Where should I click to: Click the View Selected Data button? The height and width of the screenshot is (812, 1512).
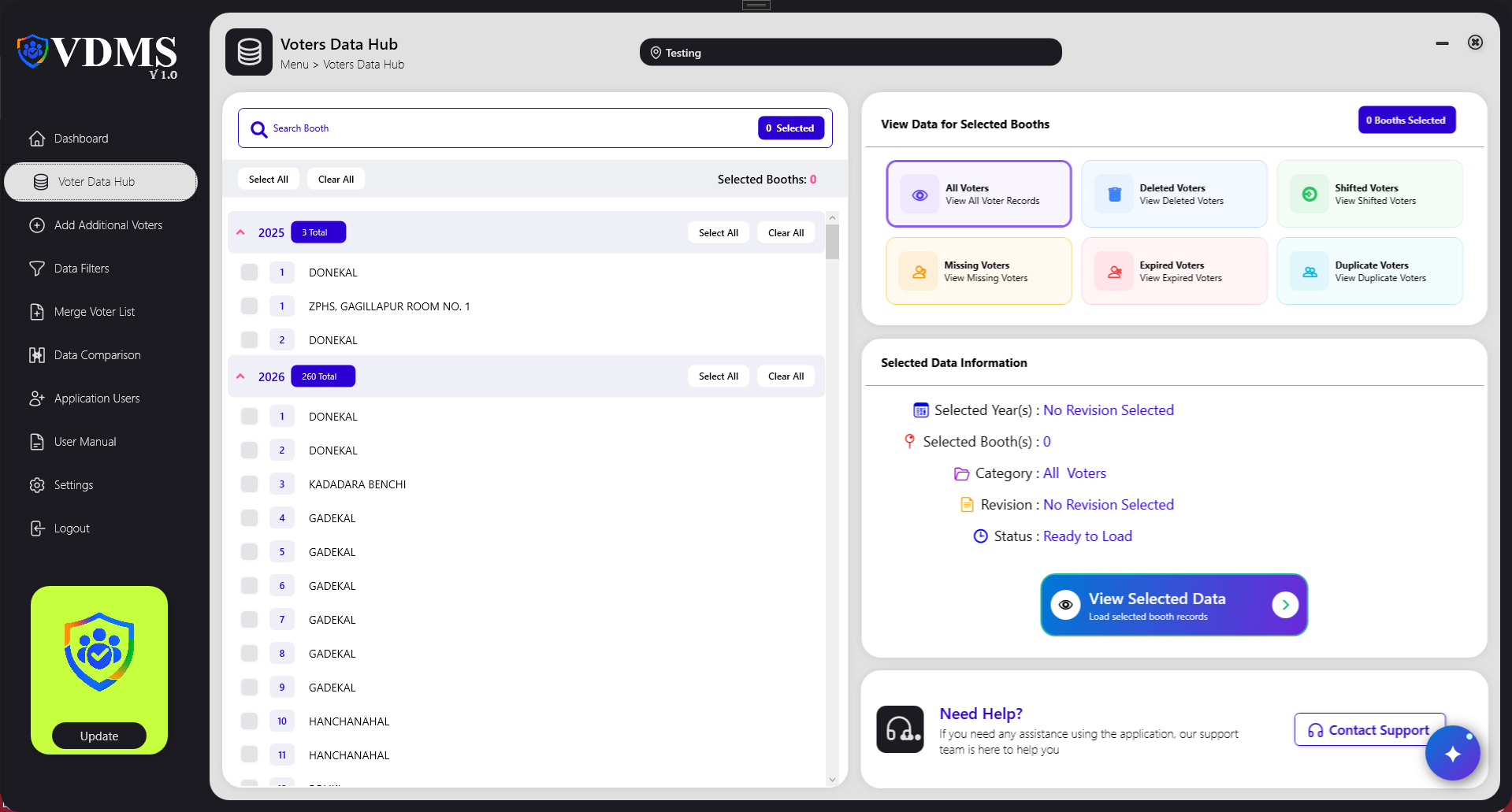click(x=1174, y=605)
